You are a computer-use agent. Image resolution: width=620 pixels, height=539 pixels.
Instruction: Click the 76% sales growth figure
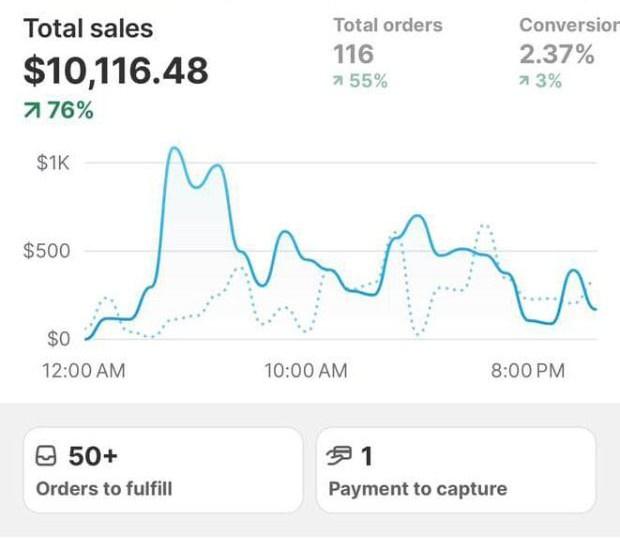70,111
